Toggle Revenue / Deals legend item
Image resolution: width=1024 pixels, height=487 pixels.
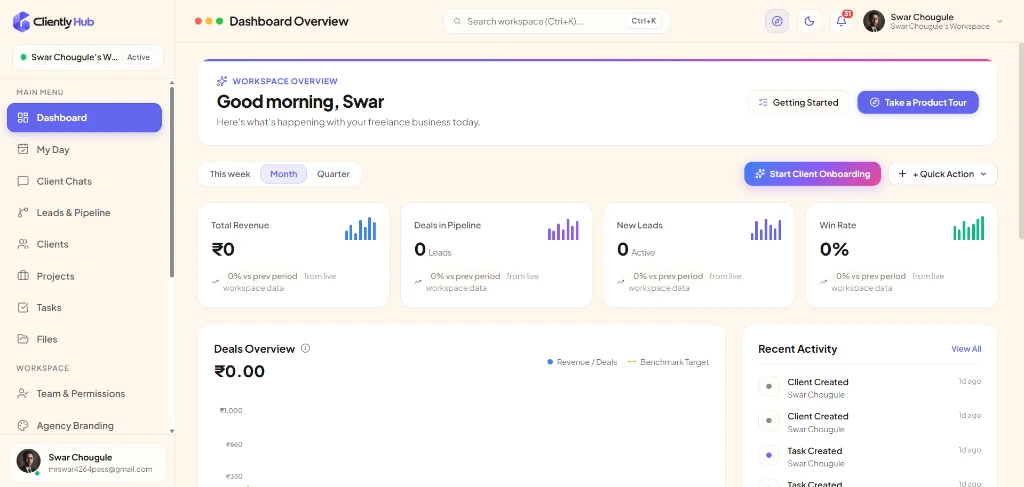[x=582, y=362]
